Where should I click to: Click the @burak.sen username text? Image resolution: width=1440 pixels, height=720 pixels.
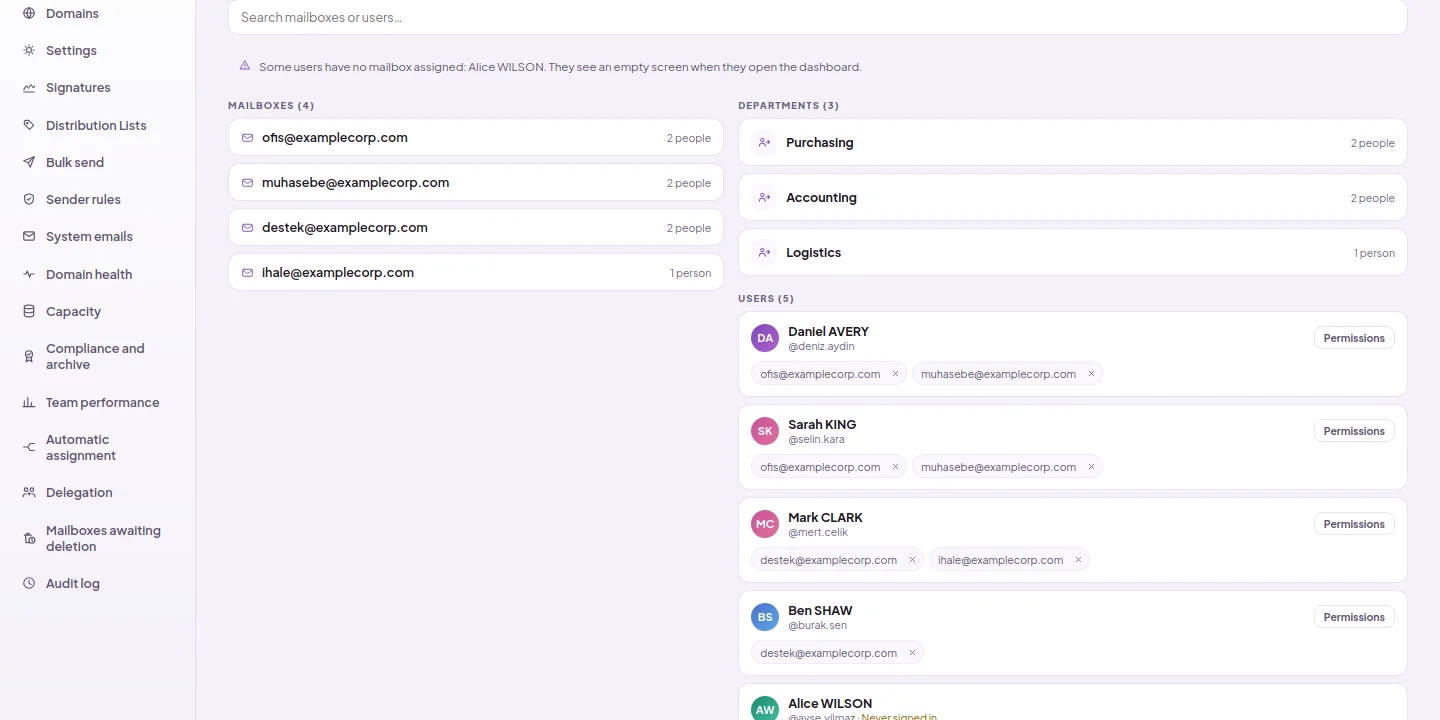[x=817, y=626]
